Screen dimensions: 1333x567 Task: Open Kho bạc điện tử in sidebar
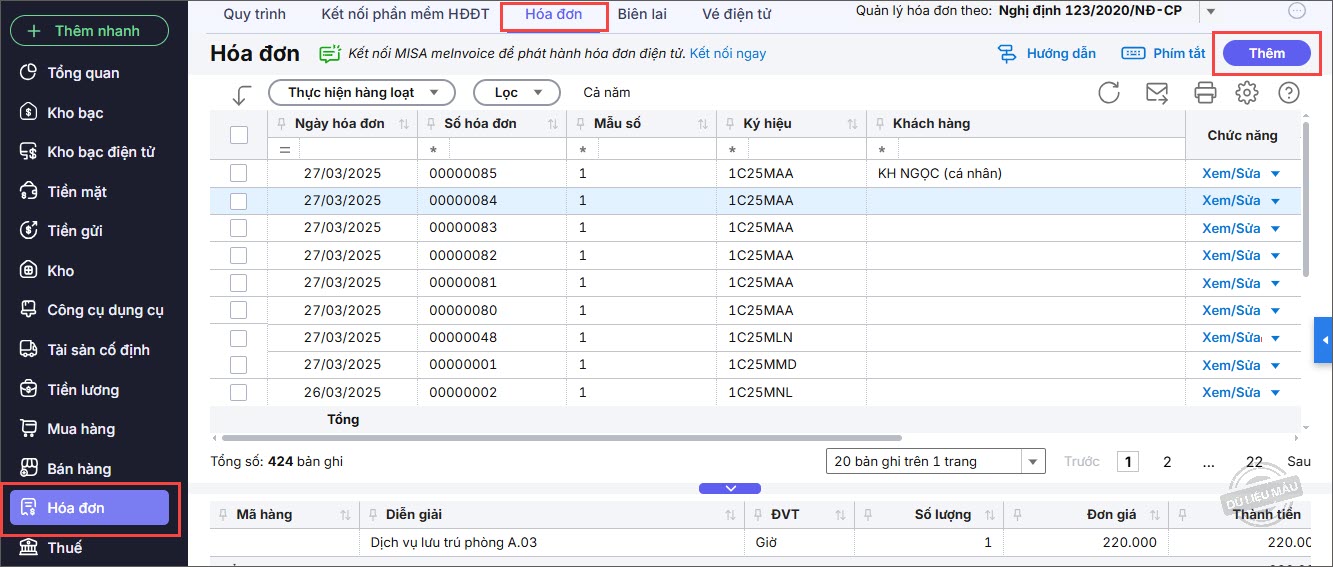(x=100, y=152)
